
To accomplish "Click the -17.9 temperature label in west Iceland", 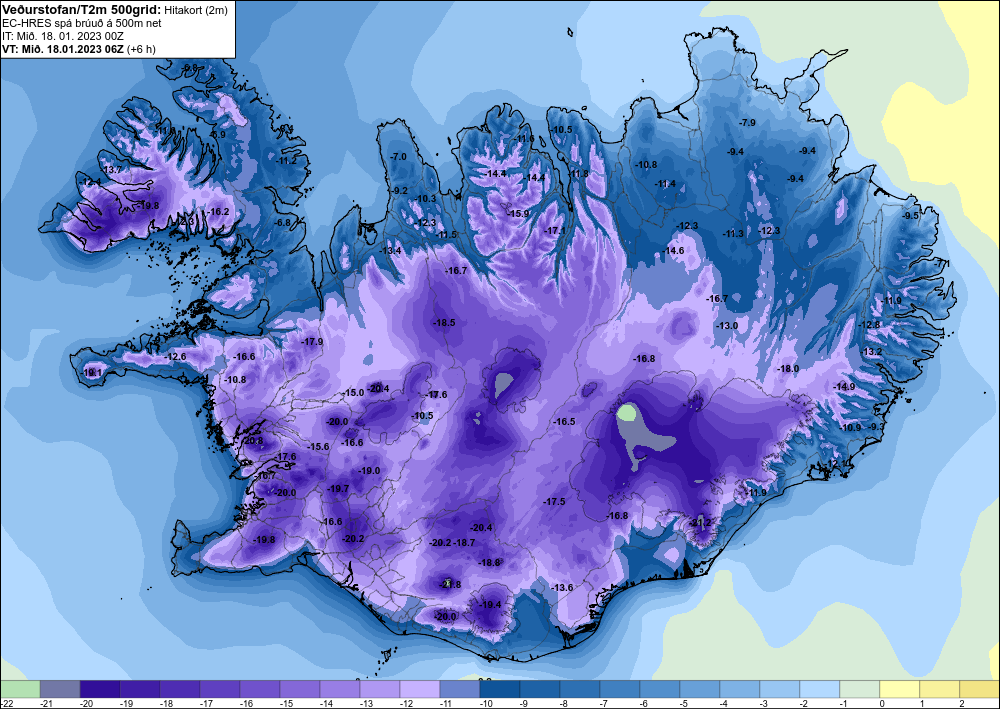I will click(312, 342).
